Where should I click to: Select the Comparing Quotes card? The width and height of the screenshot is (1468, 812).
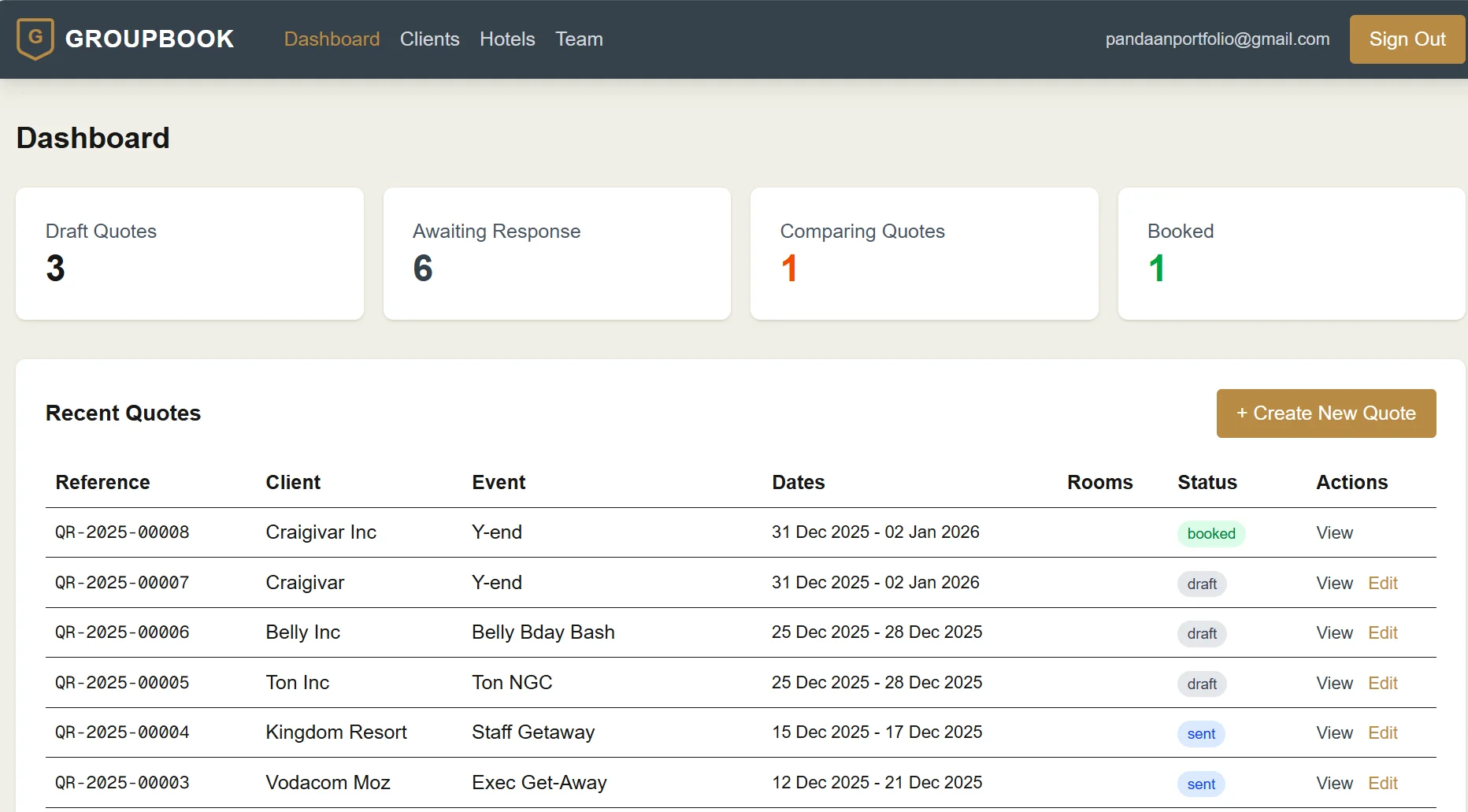tap(925, 254)
